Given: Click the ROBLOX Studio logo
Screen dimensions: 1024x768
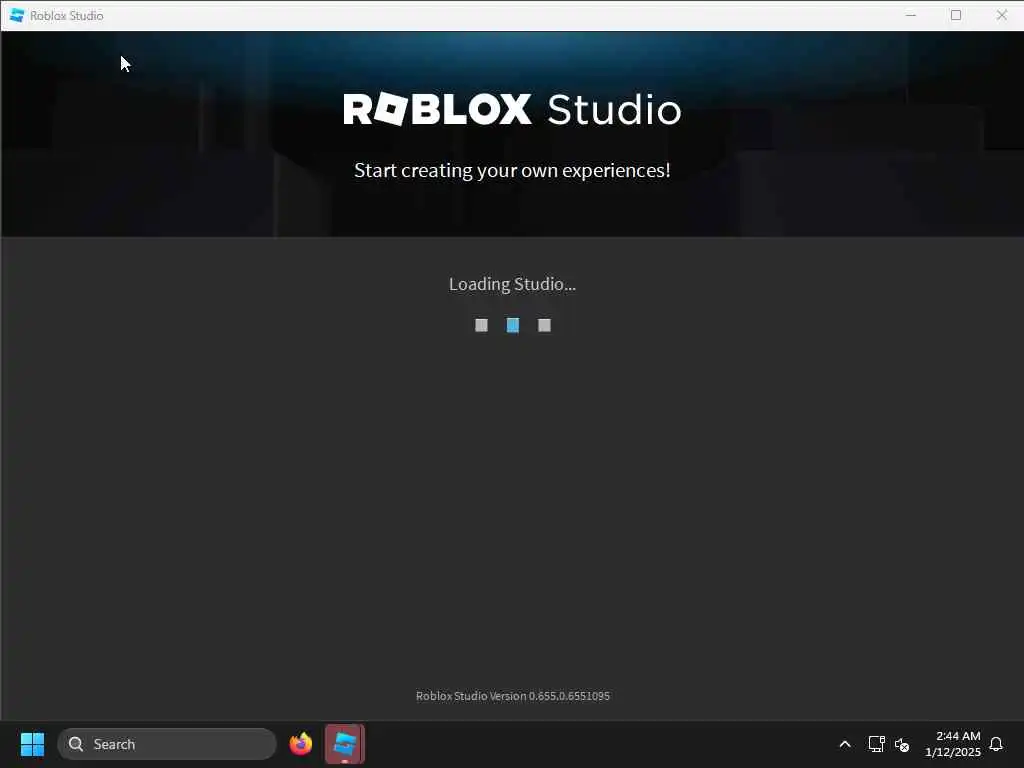Looking at the screenshot, I should click(x=513, y=109).
